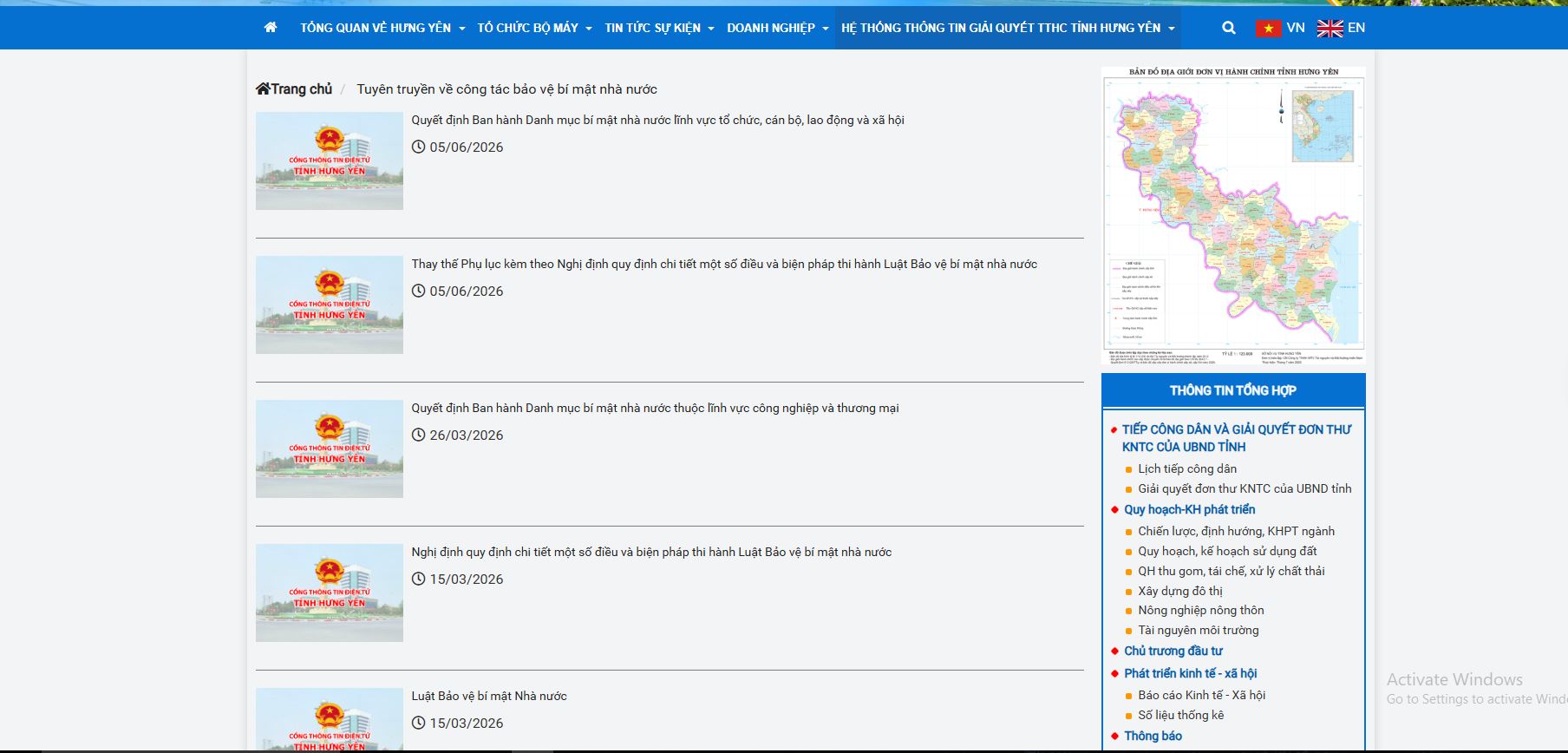Open article Thay thế Phụ lục kèm theo Nghị định

pos(724,264)
